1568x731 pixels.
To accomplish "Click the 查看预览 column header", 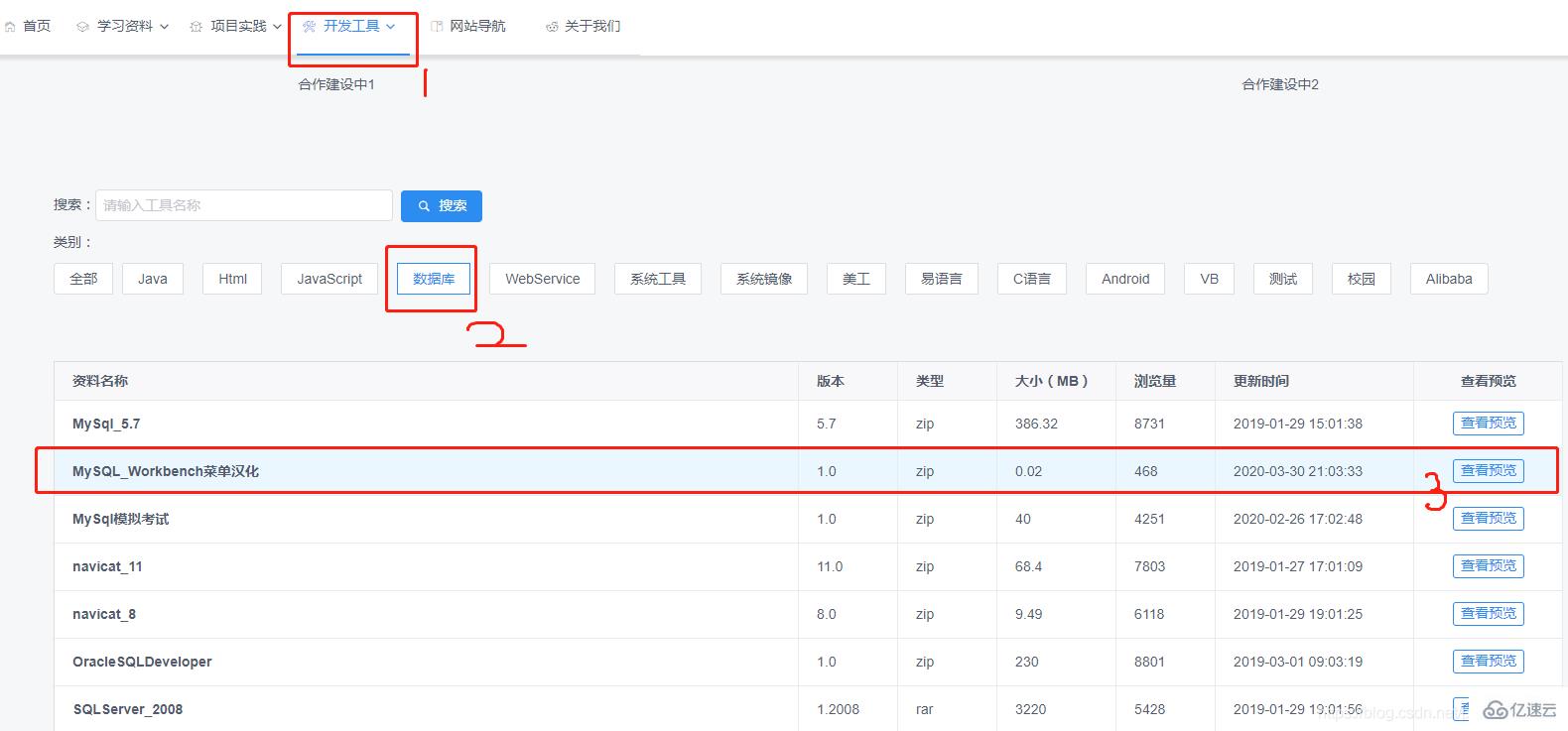I will [1489, 381].
